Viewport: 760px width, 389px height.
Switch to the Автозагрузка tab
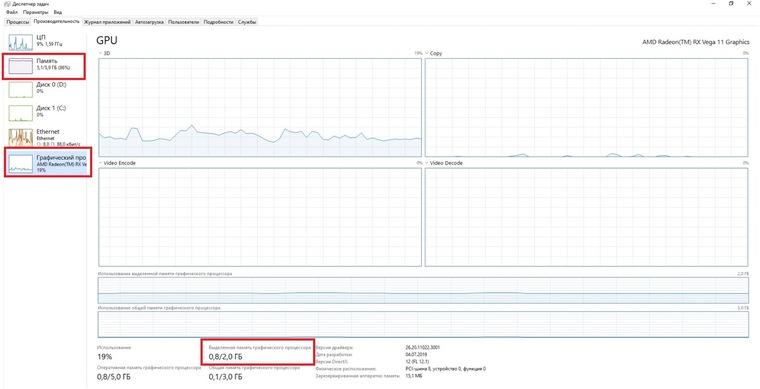[149, 22]
